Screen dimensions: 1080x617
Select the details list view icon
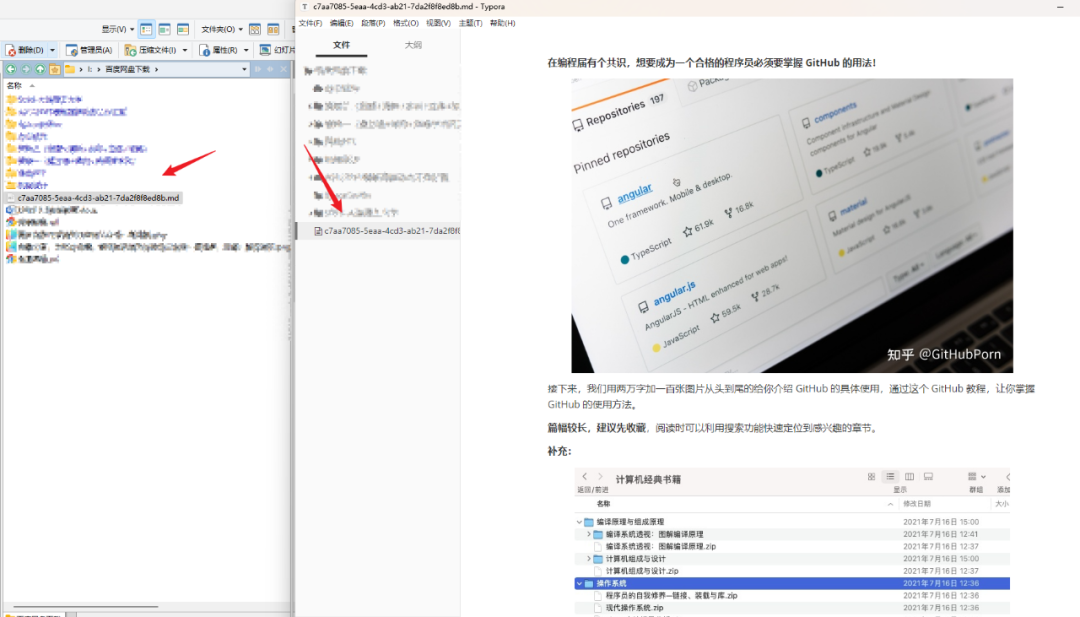(x=146, y=30)
